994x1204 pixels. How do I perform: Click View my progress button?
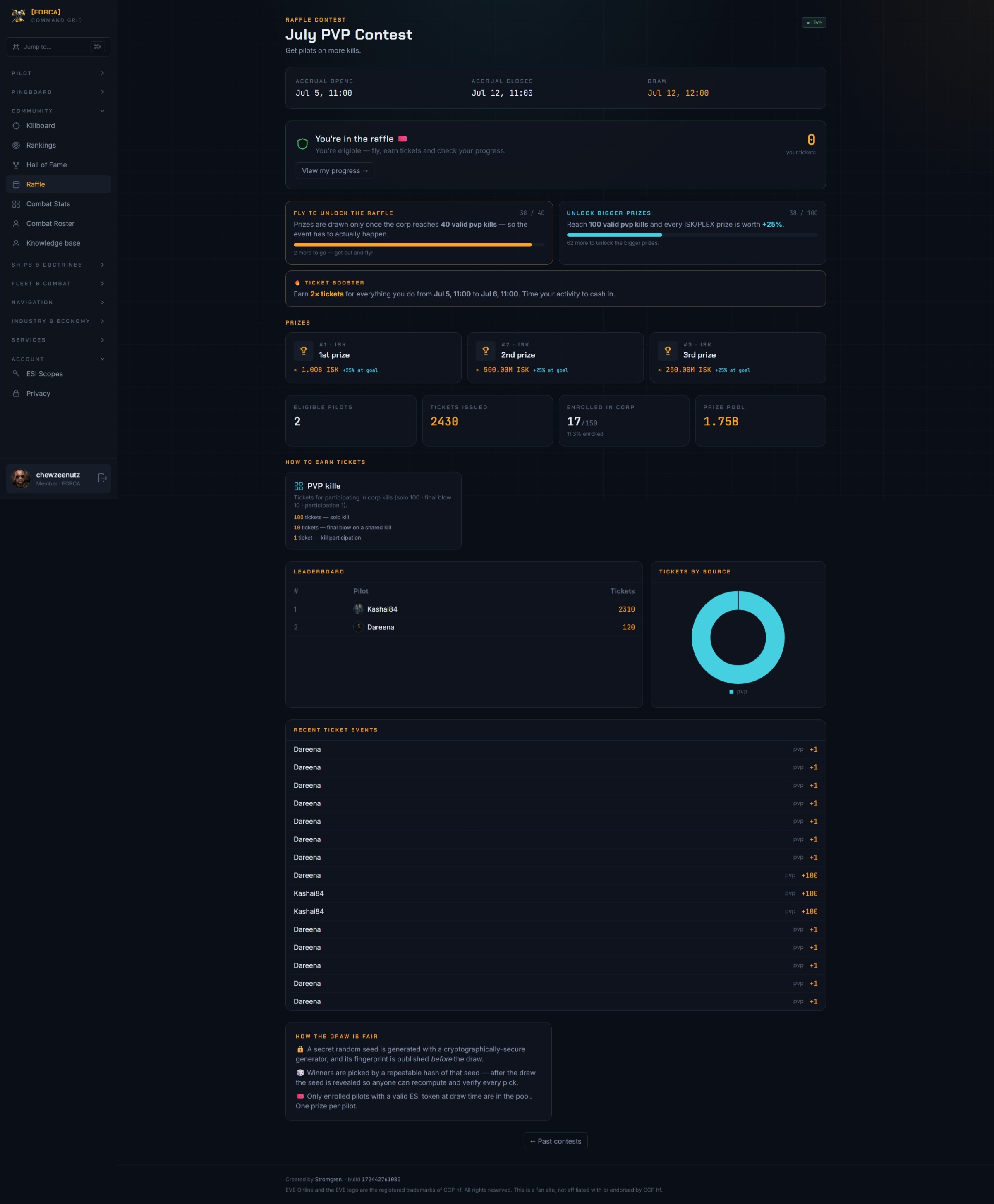click(x=335, y=170)
